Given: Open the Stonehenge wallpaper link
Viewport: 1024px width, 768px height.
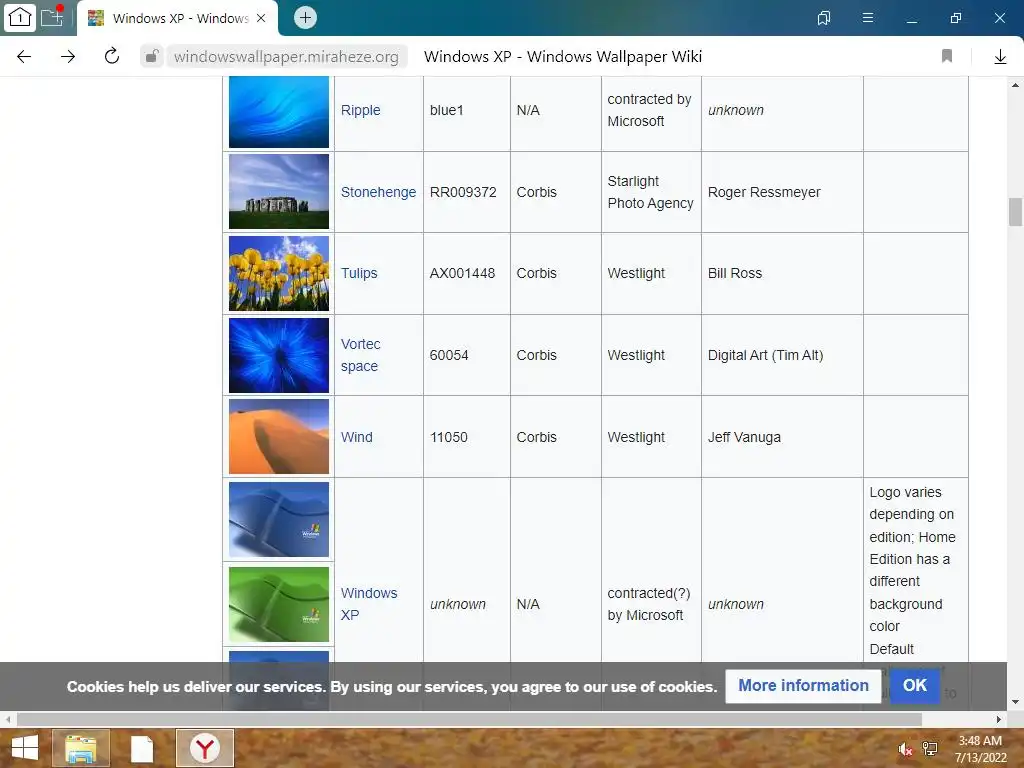Looking at the screenshot, I should click(x=378, y=192).
